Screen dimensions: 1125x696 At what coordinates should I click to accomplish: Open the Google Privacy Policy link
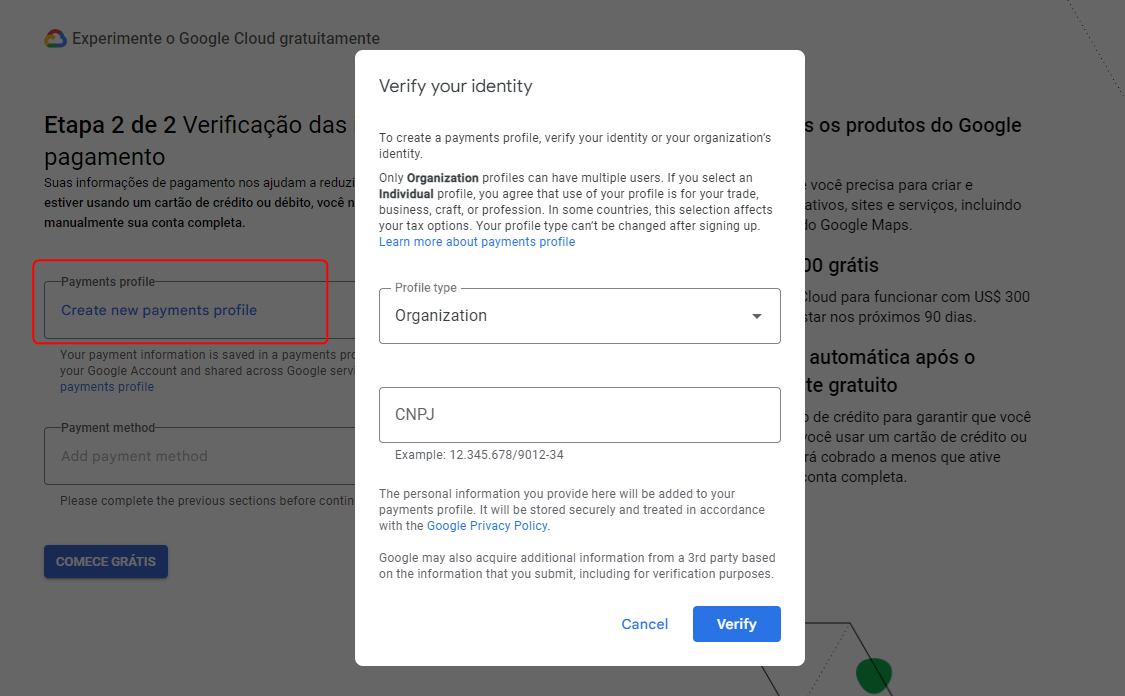pyautogui.click(x=487, y=526)
